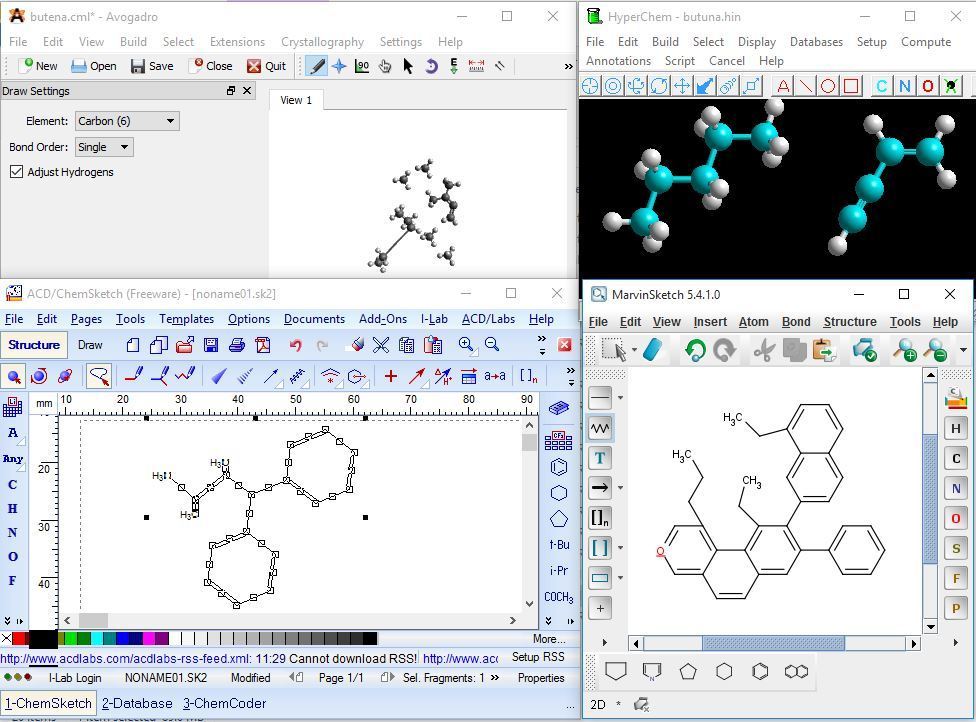Select the HyperChem circle annotation tool
The height and width of the screenshot is (722, 976).
click(x=828, y=86)
